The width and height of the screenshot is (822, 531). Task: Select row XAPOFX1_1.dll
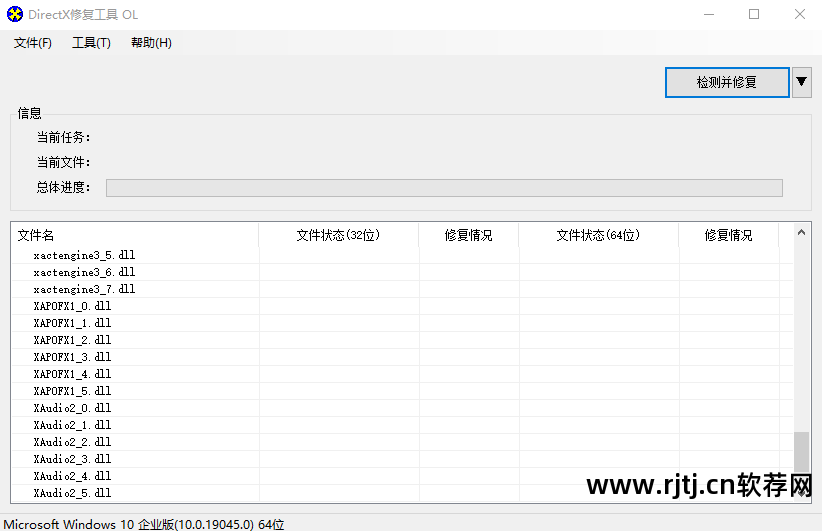(402, 323)
